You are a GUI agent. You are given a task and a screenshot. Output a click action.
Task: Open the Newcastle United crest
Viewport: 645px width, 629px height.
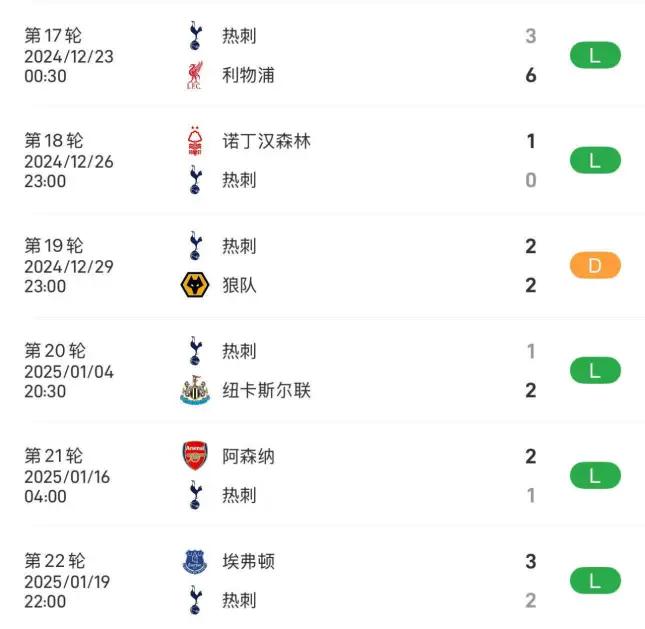195,390
